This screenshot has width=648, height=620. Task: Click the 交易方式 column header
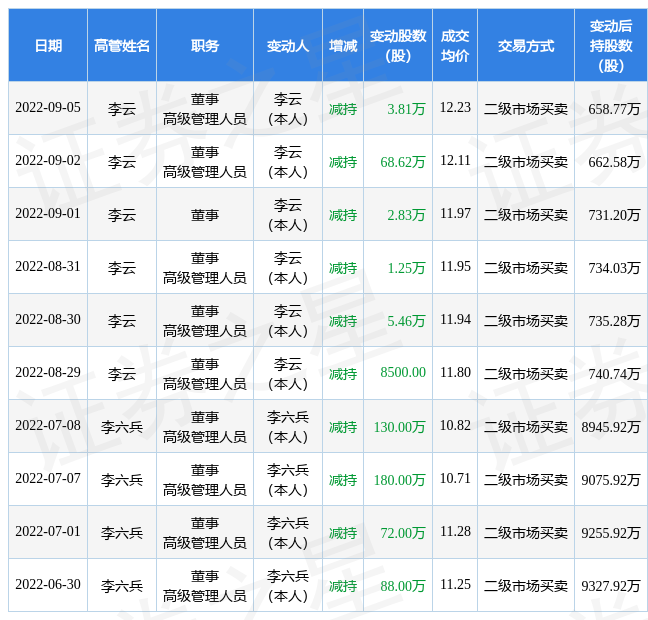(526, 45)
